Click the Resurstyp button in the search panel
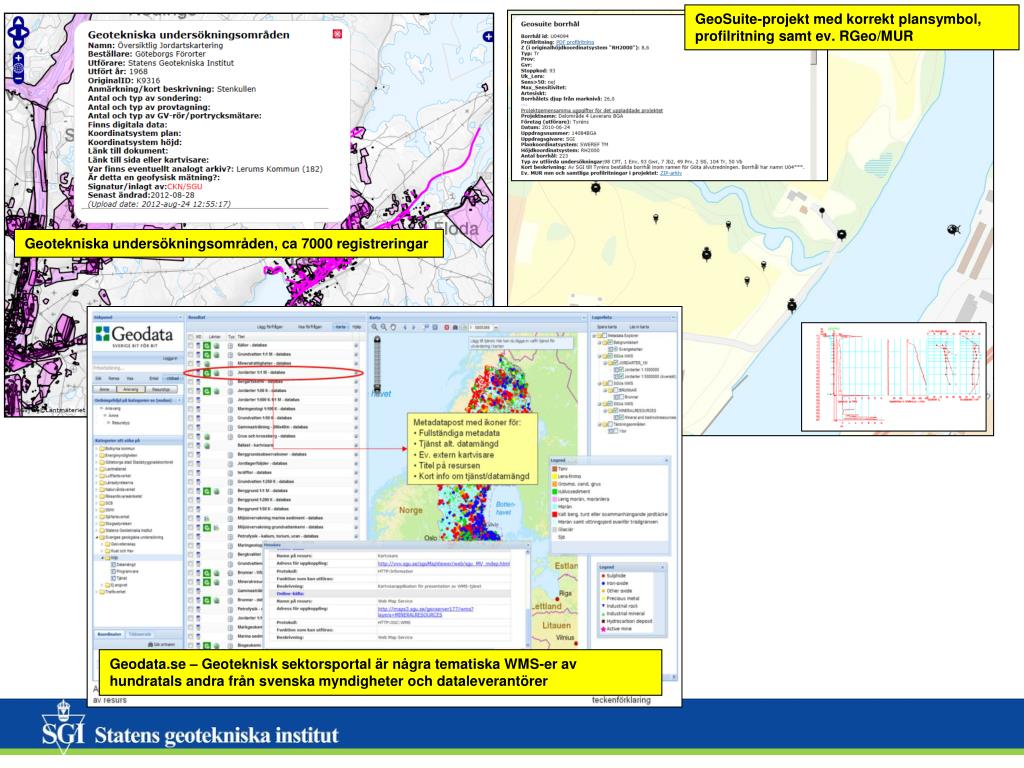 pyautogui.click(x=161, y=389)
